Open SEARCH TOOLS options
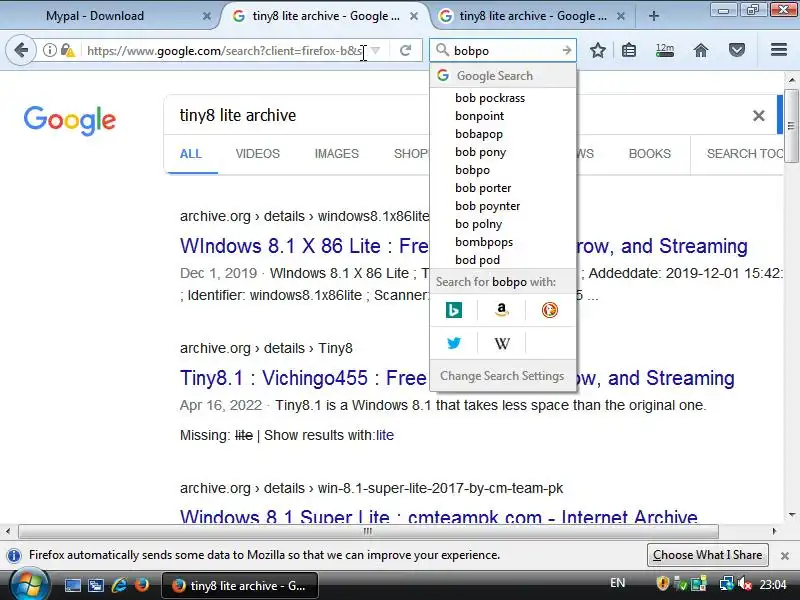Image resolution: width=800 pixels, height=600 pixels. pyautogui.click(x=744, y=154)
